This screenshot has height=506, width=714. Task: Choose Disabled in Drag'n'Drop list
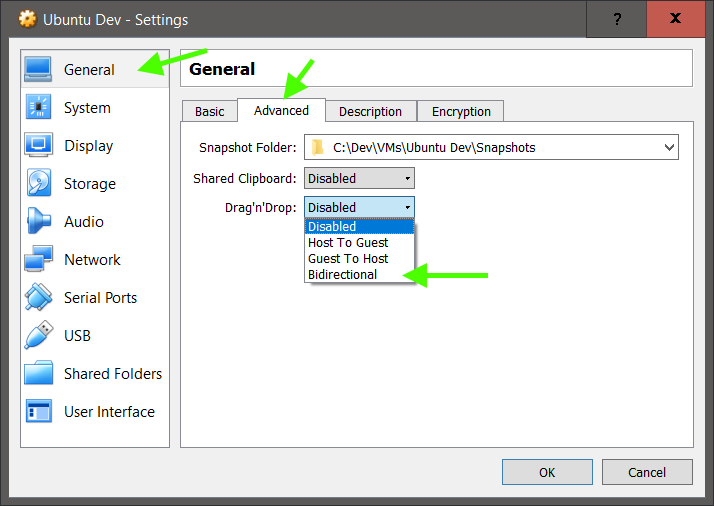click(x=359, y=226)
